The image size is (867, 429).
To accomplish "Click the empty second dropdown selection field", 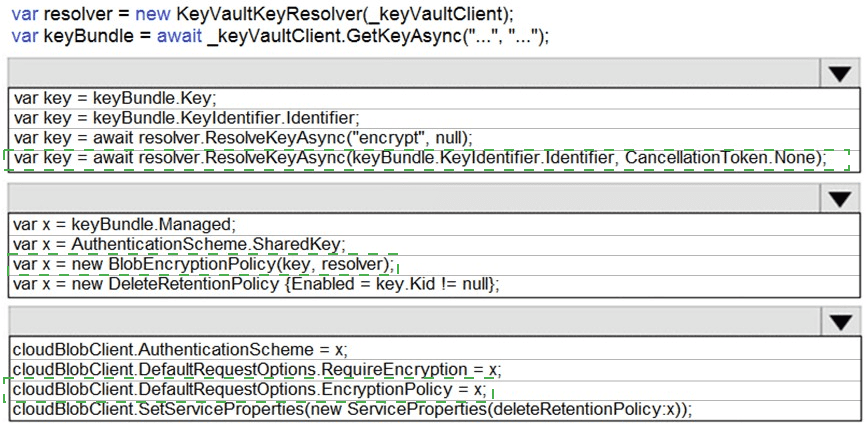I will pyautogui.click(x=410, y=198).
